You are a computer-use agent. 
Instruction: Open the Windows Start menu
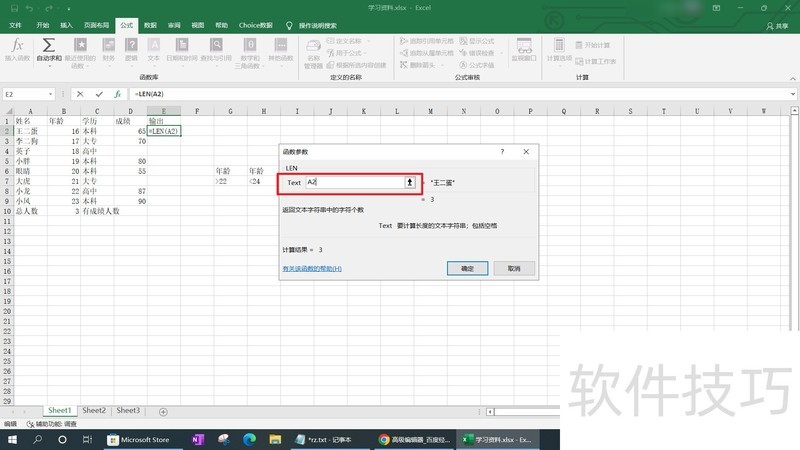point(12,439)
